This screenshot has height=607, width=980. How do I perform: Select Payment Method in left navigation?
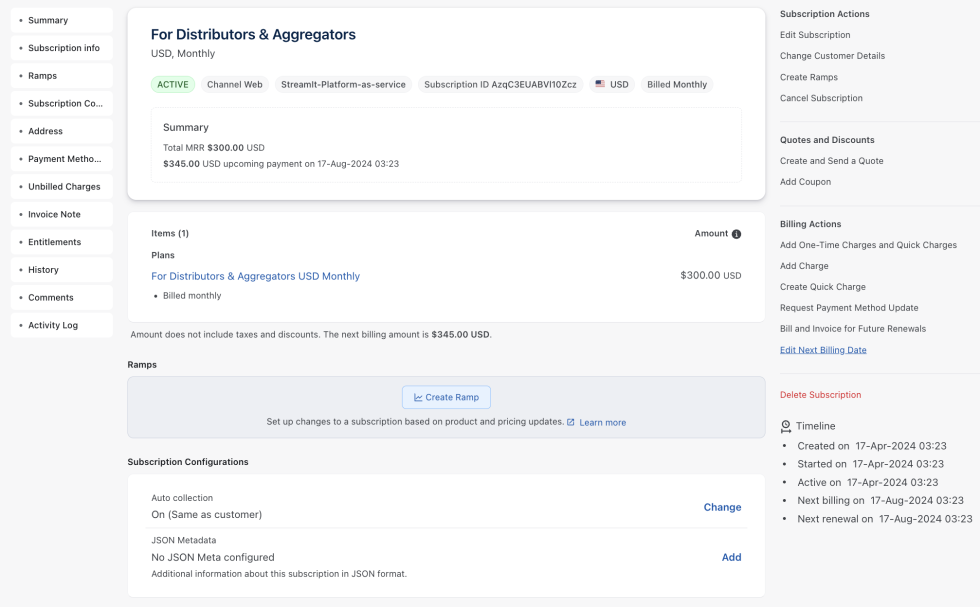point(63,159)
